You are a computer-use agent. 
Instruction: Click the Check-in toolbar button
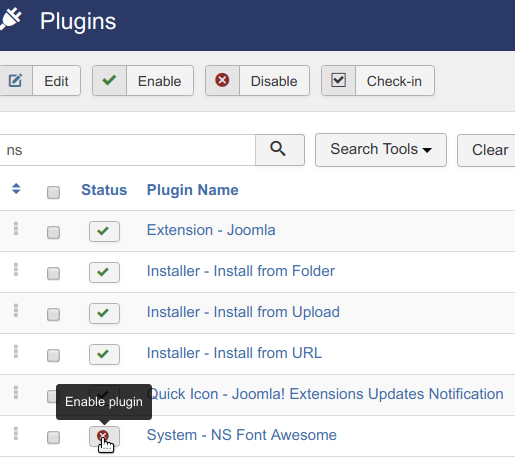click(378, 81)
